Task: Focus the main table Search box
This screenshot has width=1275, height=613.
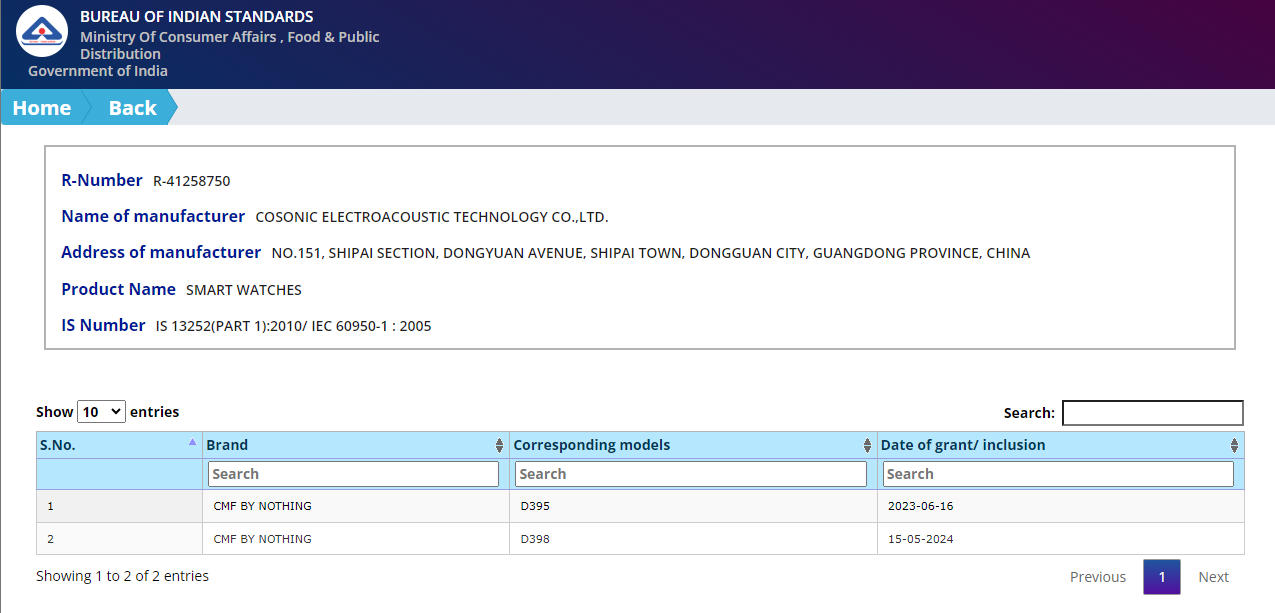Action: [x=1152, y=413]
